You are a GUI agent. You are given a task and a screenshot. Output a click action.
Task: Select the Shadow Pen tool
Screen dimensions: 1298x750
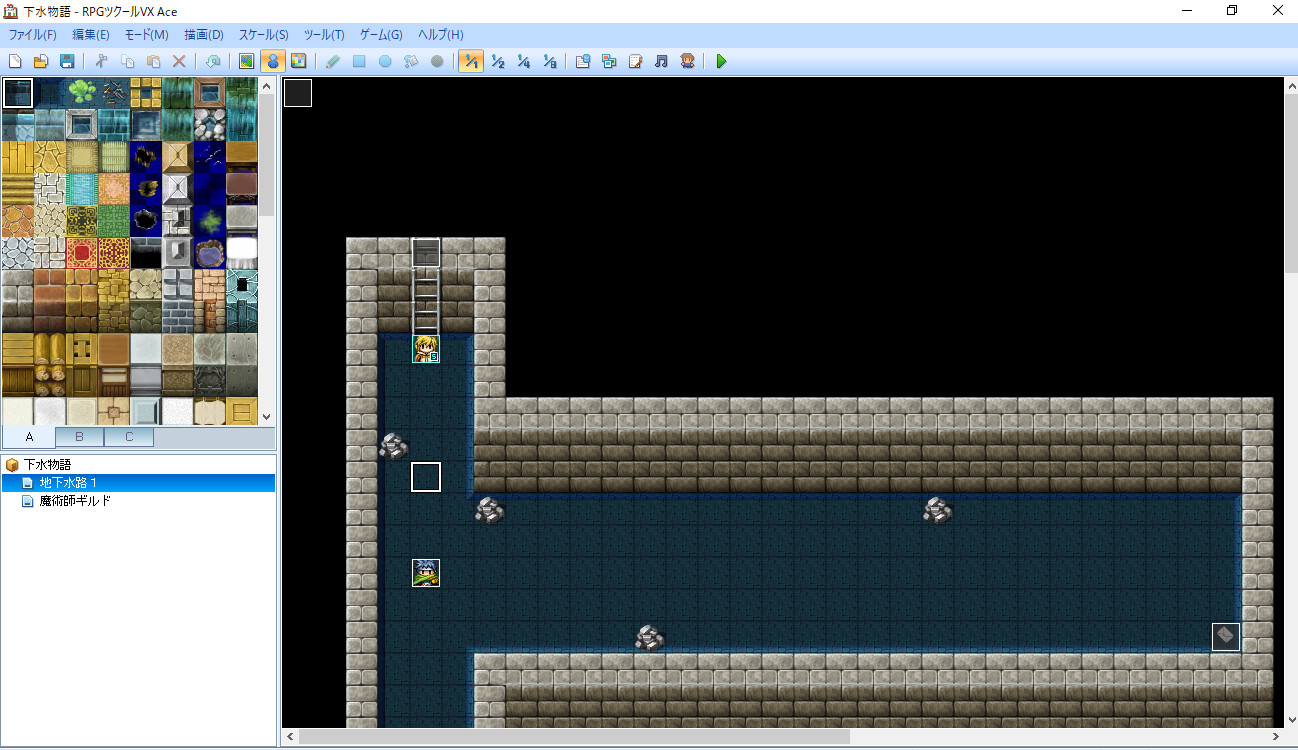tap(437, 62)
